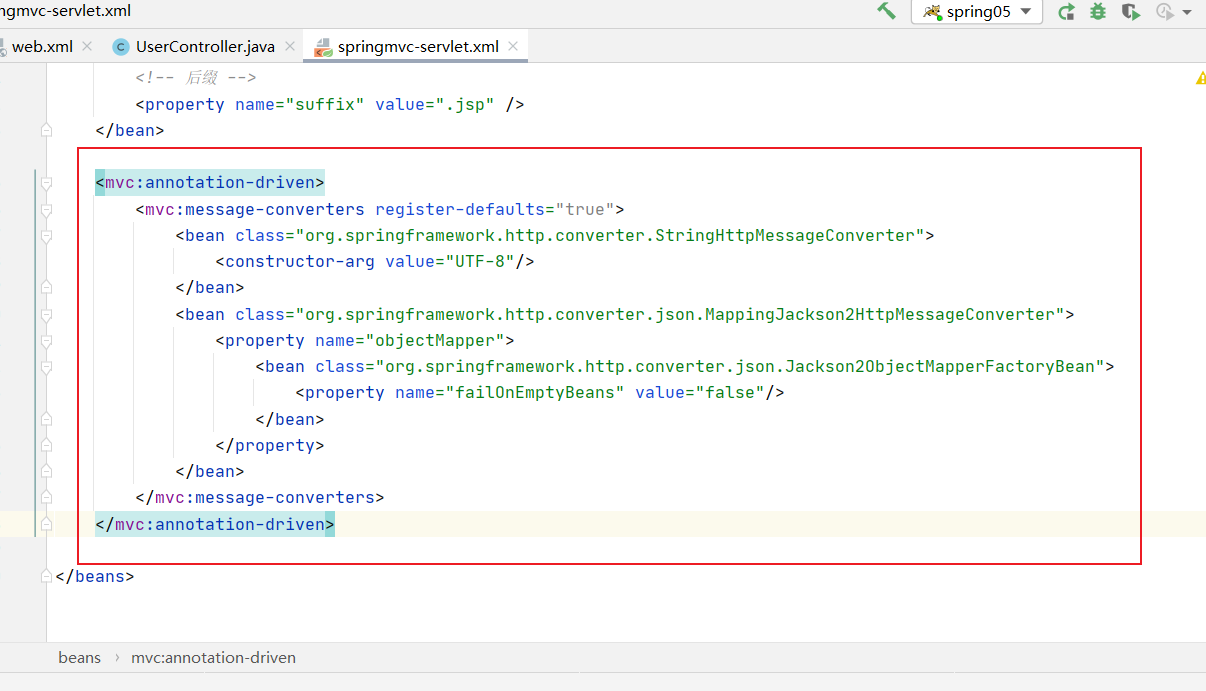Image resolution: width=1206 pixels, height=691 pixels.
Task: Click the grayed-out profiler clock icon
Action: point(1164,12)
